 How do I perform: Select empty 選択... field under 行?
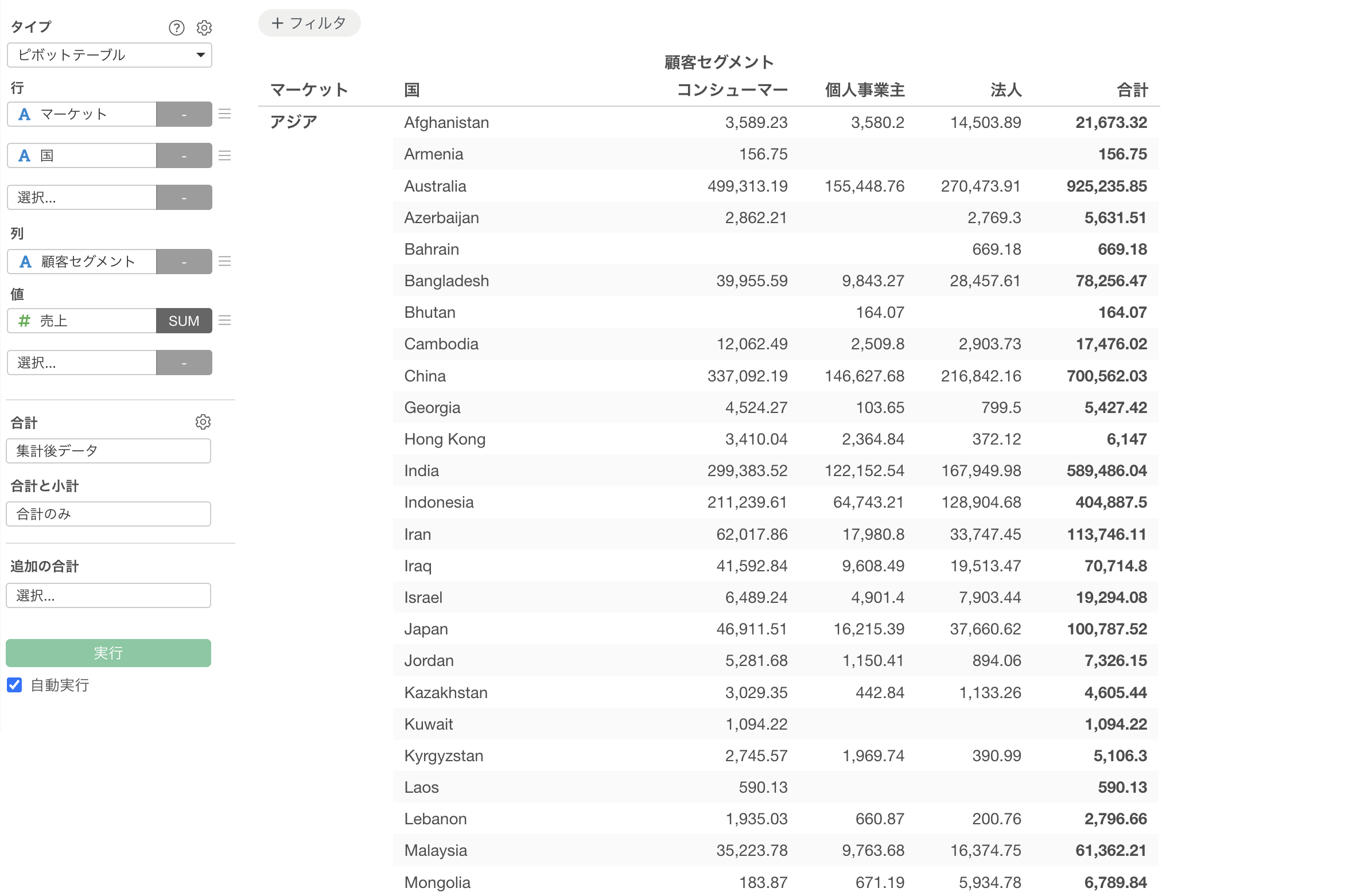81,197
